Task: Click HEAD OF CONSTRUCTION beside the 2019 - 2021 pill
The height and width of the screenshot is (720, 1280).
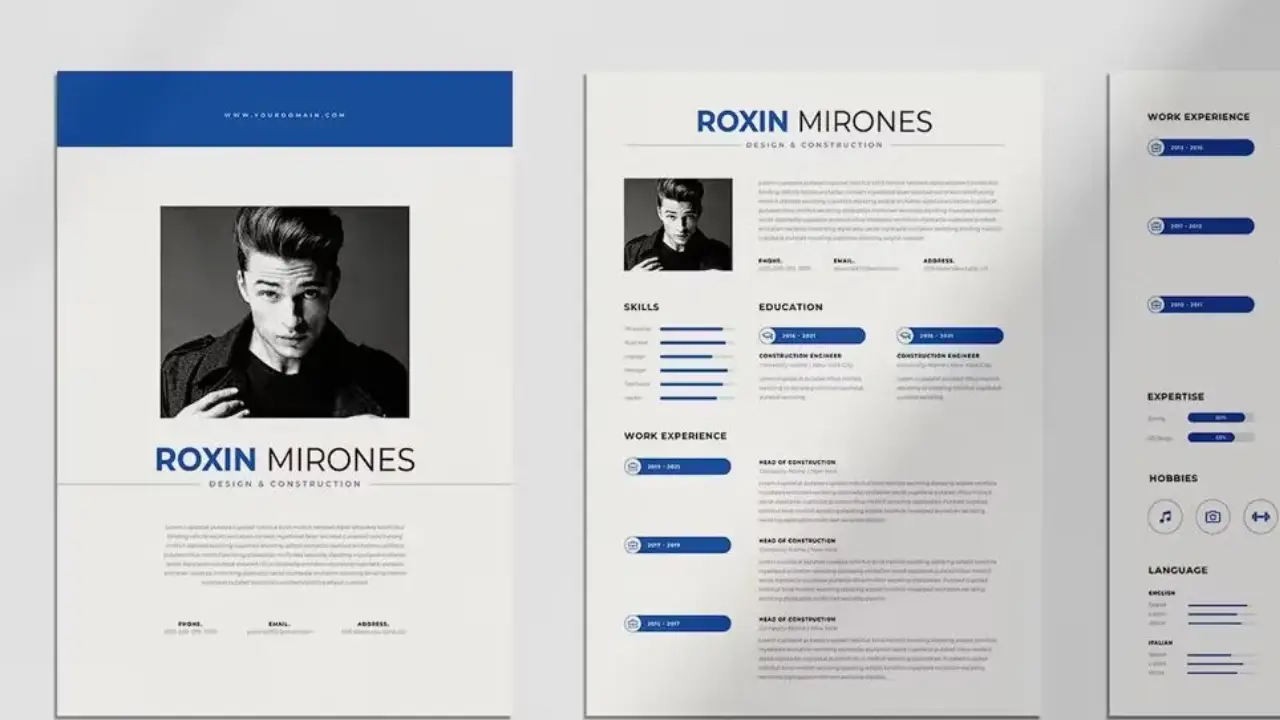Action: (797, 462)
